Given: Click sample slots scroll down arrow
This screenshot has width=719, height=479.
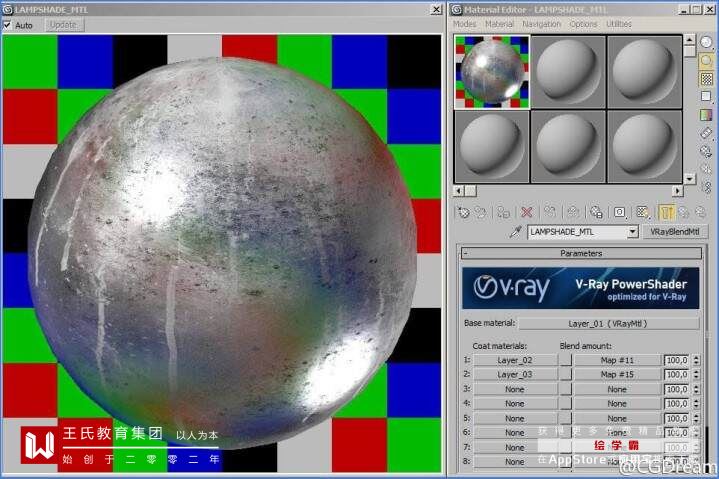Looking at the screenshot, I should click(x=689, y=178).
